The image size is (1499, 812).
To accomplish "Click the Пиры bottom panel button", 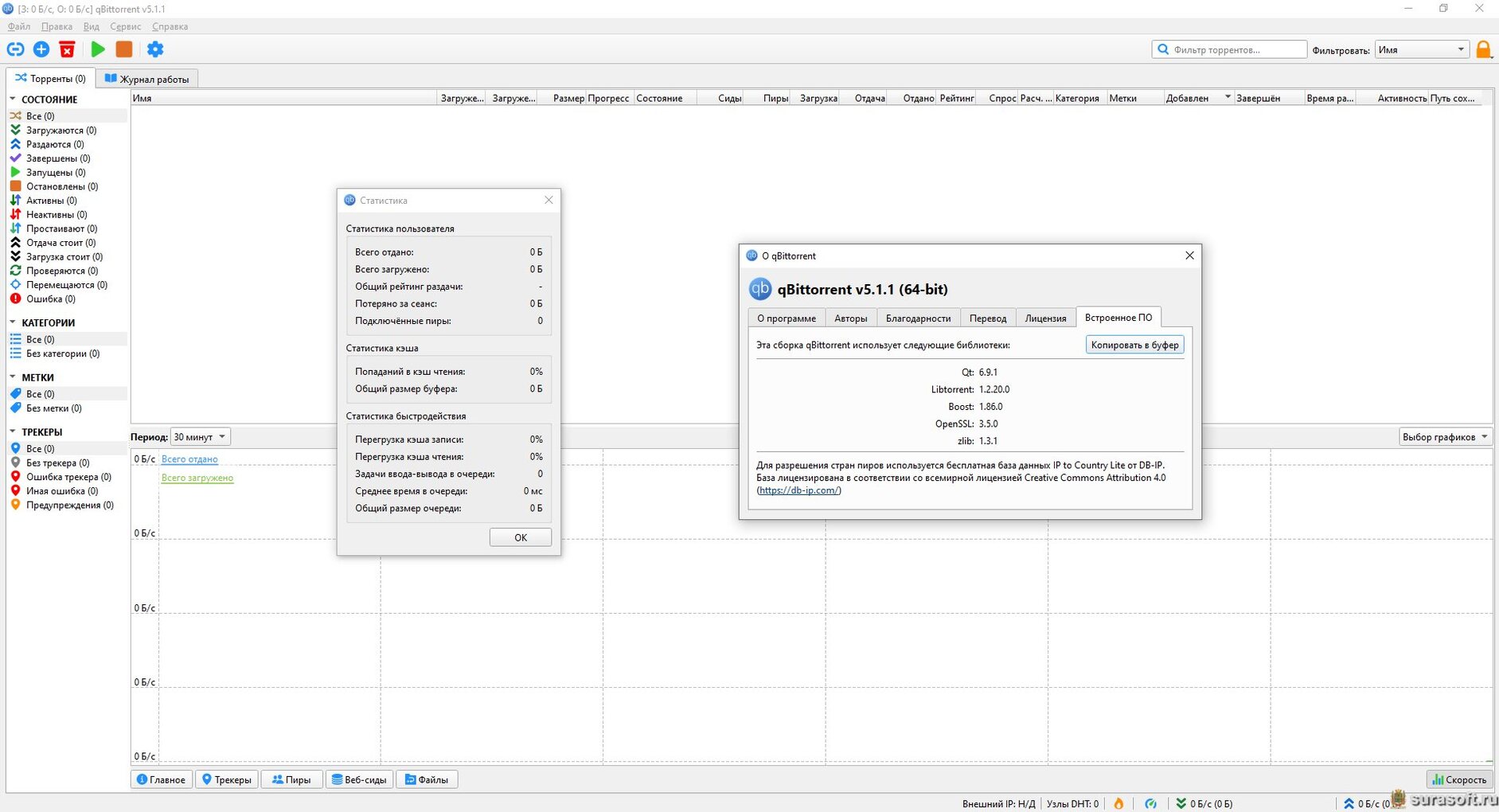I will 291,779.
